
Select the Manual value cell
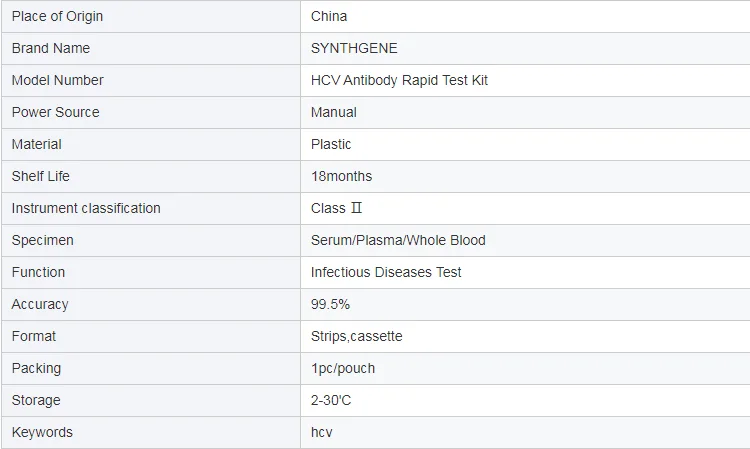pos(334,112)
